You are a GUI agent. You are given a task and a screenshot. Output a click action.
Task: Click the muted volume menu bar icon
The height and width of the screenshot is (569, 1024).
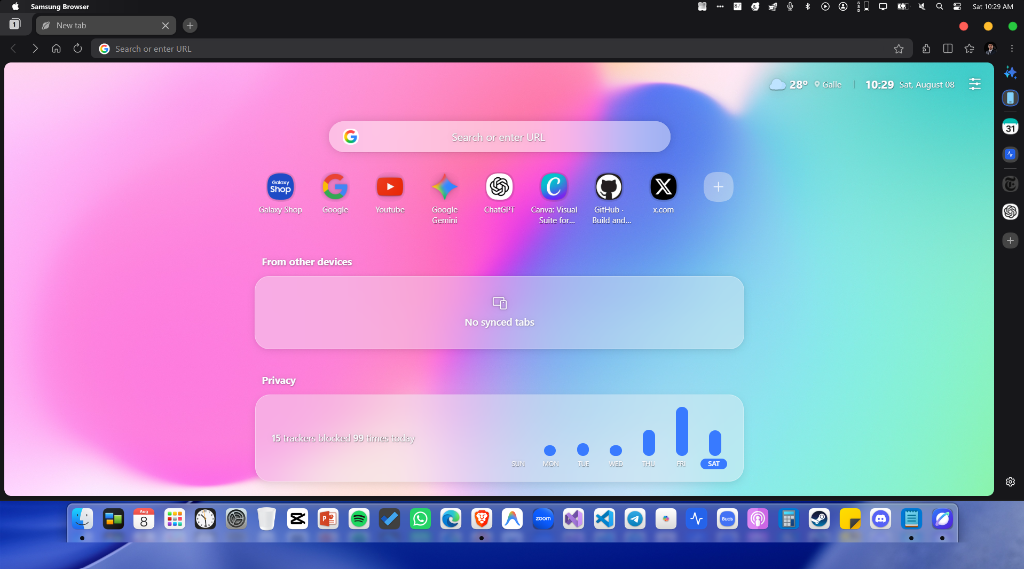point(921,7)
